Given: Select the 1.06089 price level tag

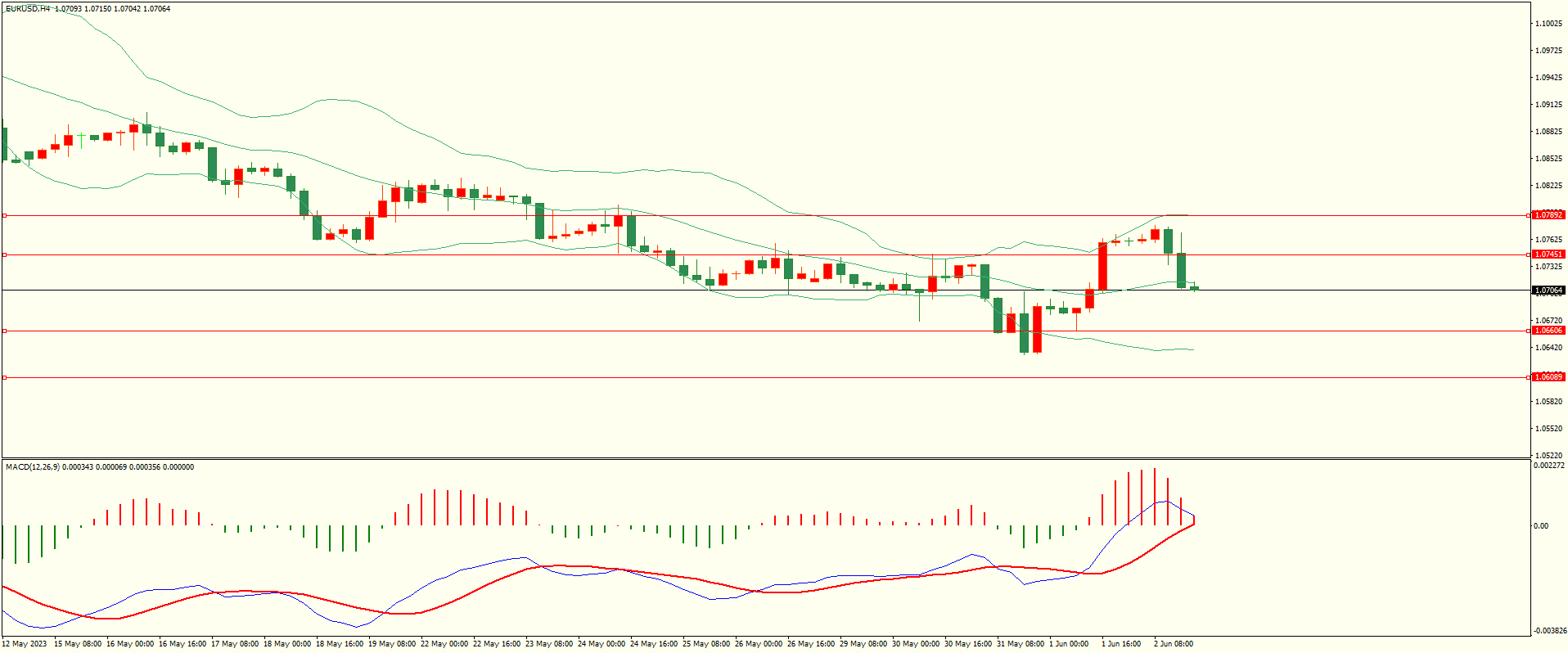Looking at the screenshot, I should [1548, 377].
